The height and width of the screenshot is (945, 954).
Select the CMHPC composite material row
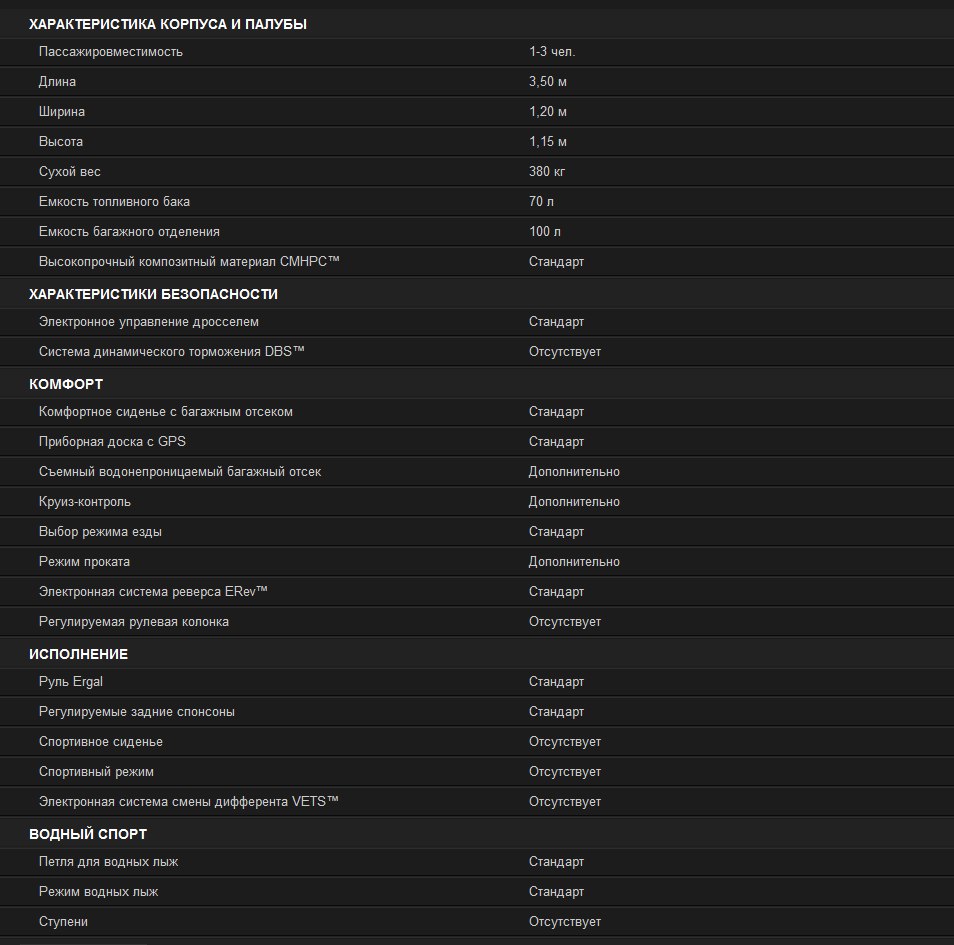[x=477, y=262]
